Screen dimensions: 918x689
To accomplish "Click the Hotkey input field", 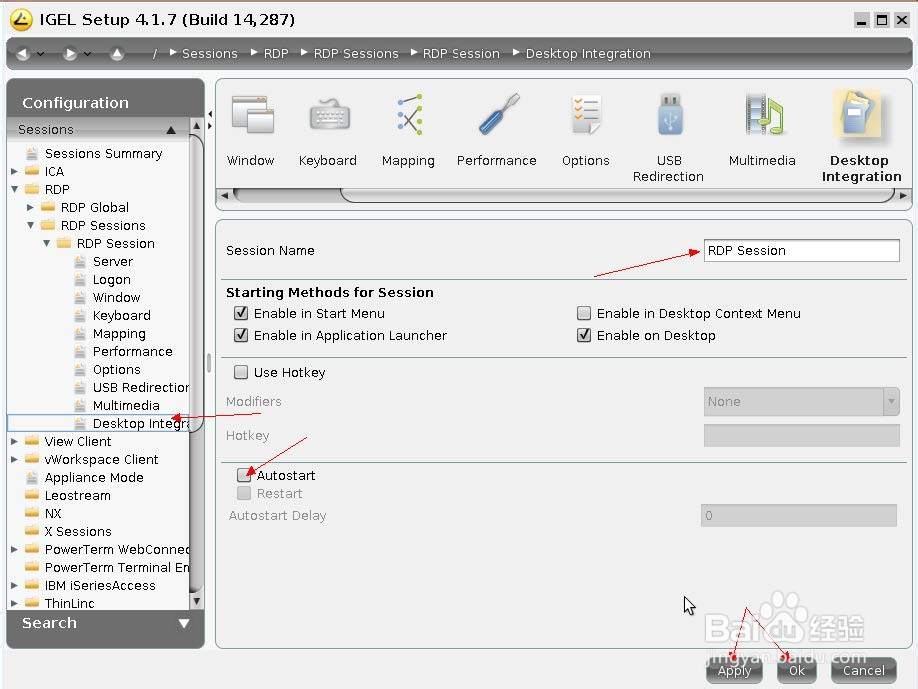I will (x=801, y=436).
